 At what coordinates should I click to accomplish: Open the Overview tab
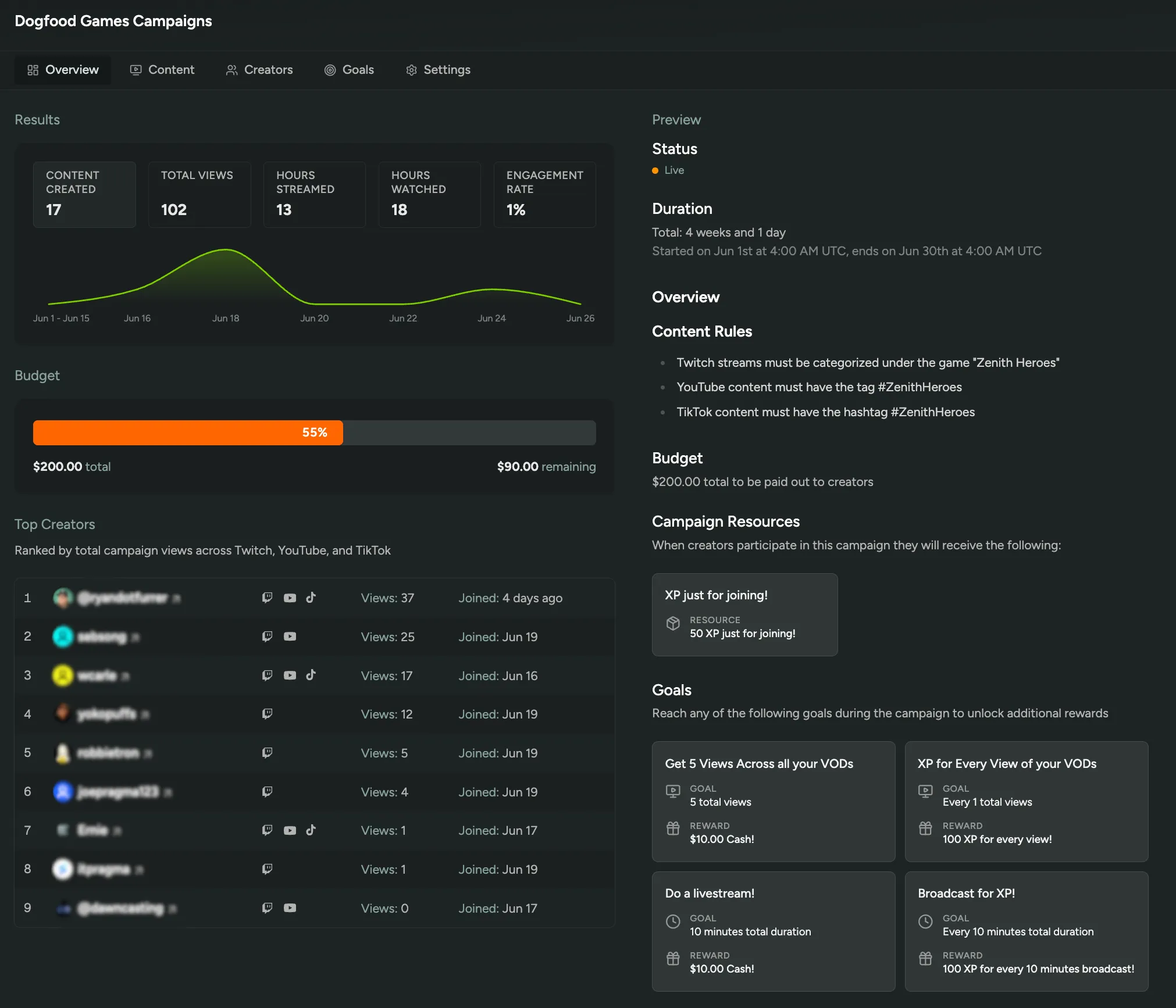63,70
